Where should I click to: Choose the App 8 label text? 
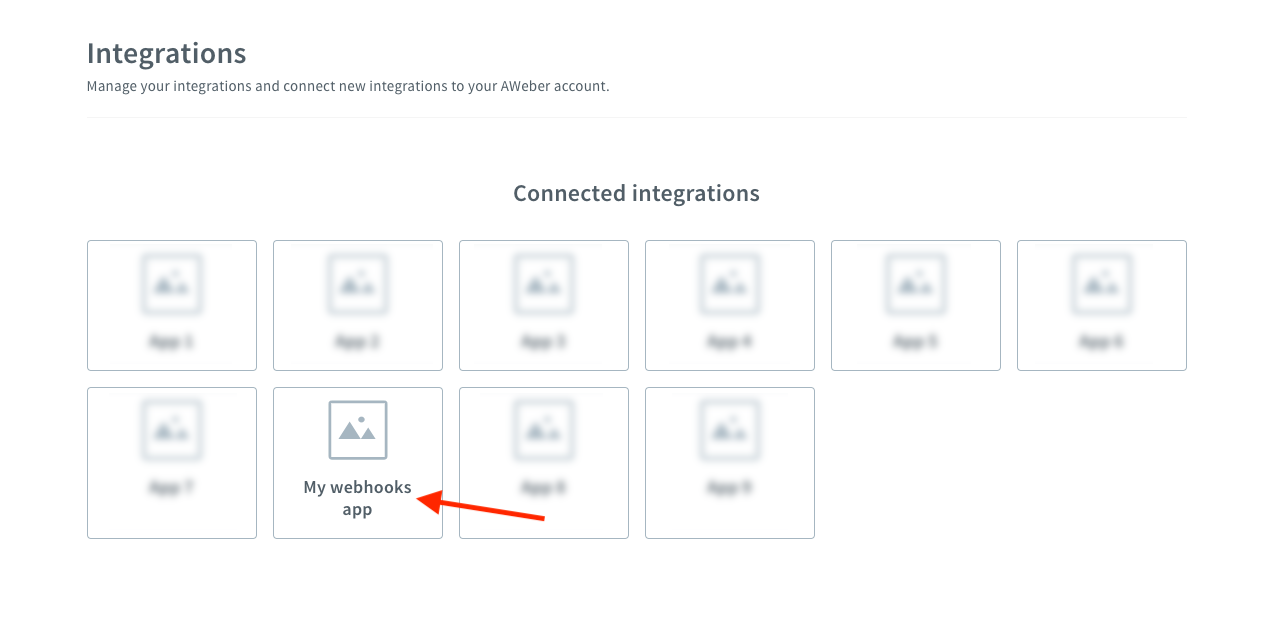544,488
